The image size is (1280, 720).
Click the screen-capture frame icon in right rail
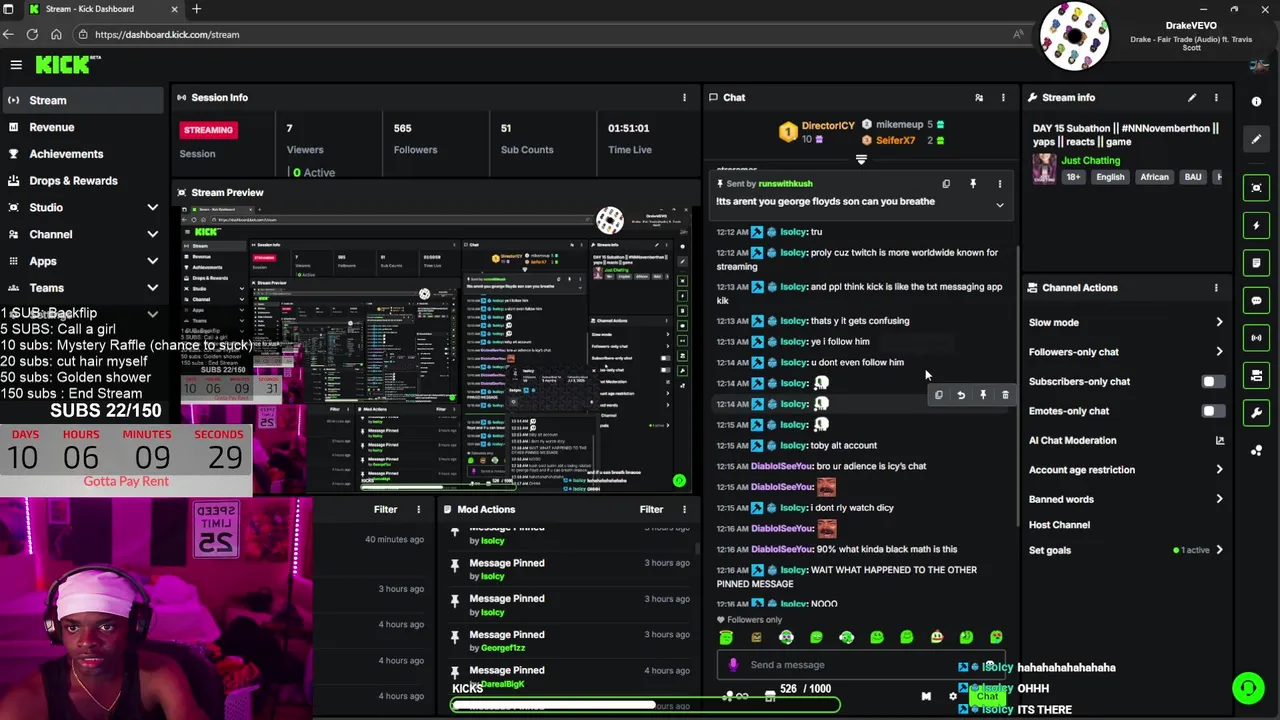[1256, 188]
